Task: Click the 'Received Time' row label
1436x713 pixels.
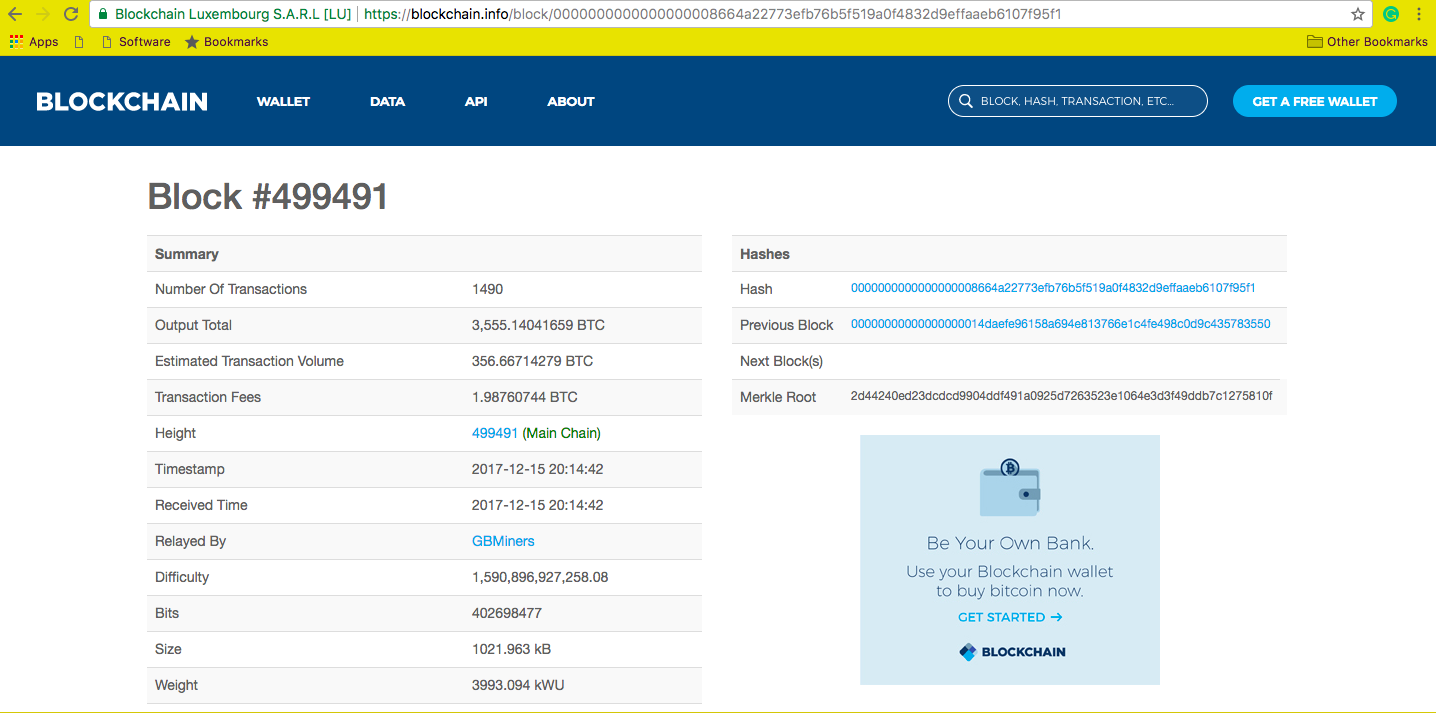Action: click(x=201, y=505)
